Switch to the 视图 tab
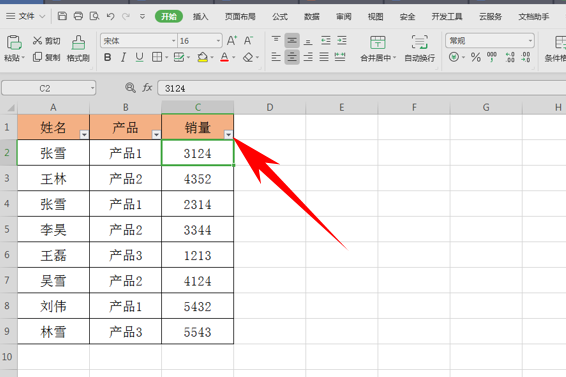Screen dimensions: 566x377 pyautogui.click(x=375, y=17)
